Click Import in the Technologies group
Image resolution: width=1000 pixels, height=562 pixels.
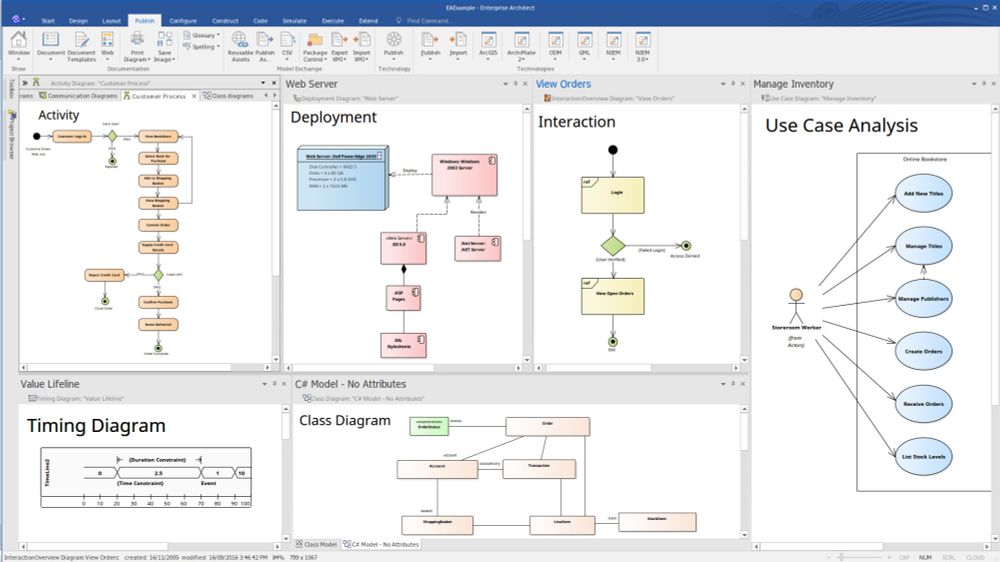tap(458, 45)
